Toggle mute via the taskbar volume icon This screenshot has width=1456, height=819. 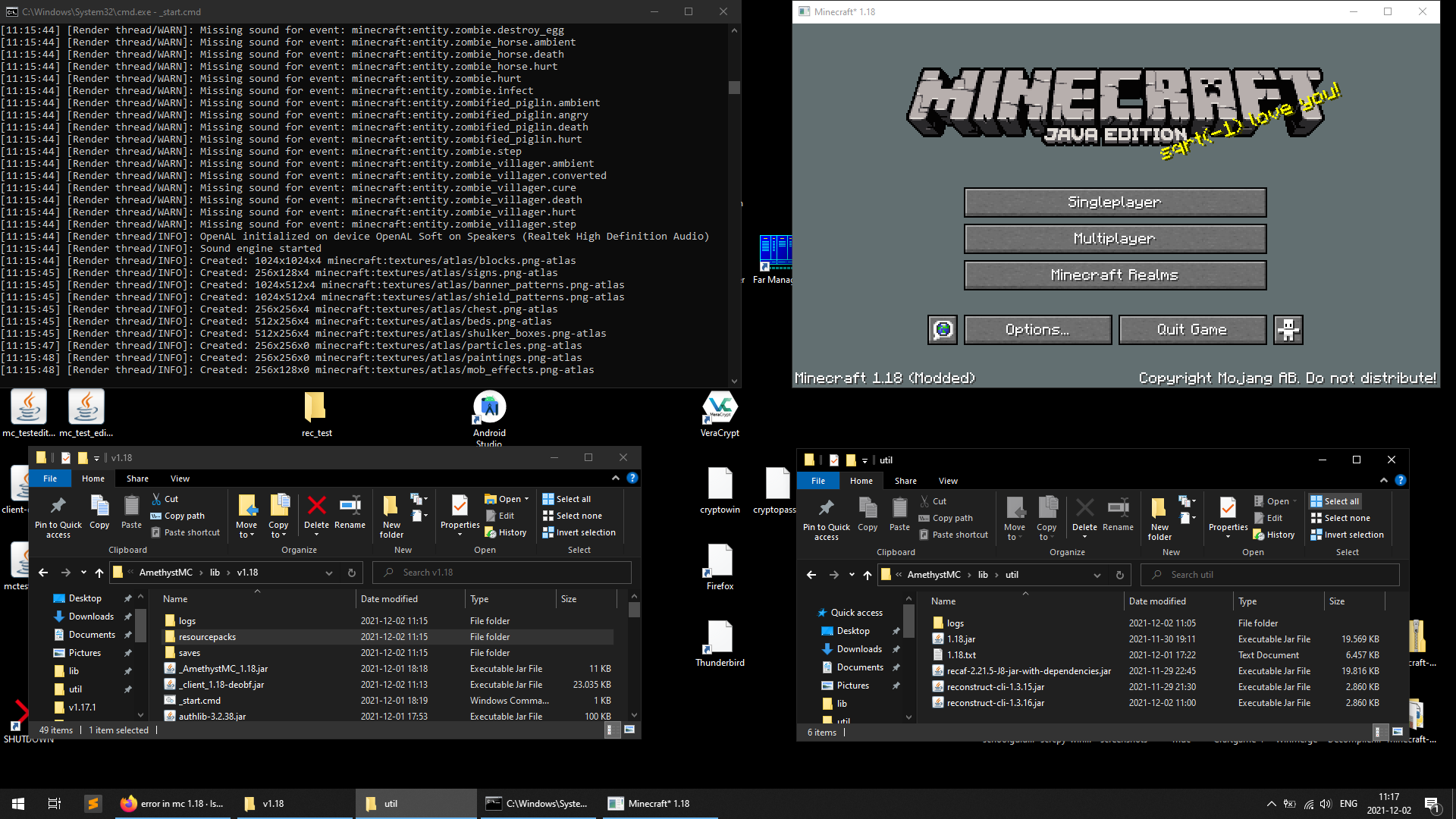tap(1325, 803)
